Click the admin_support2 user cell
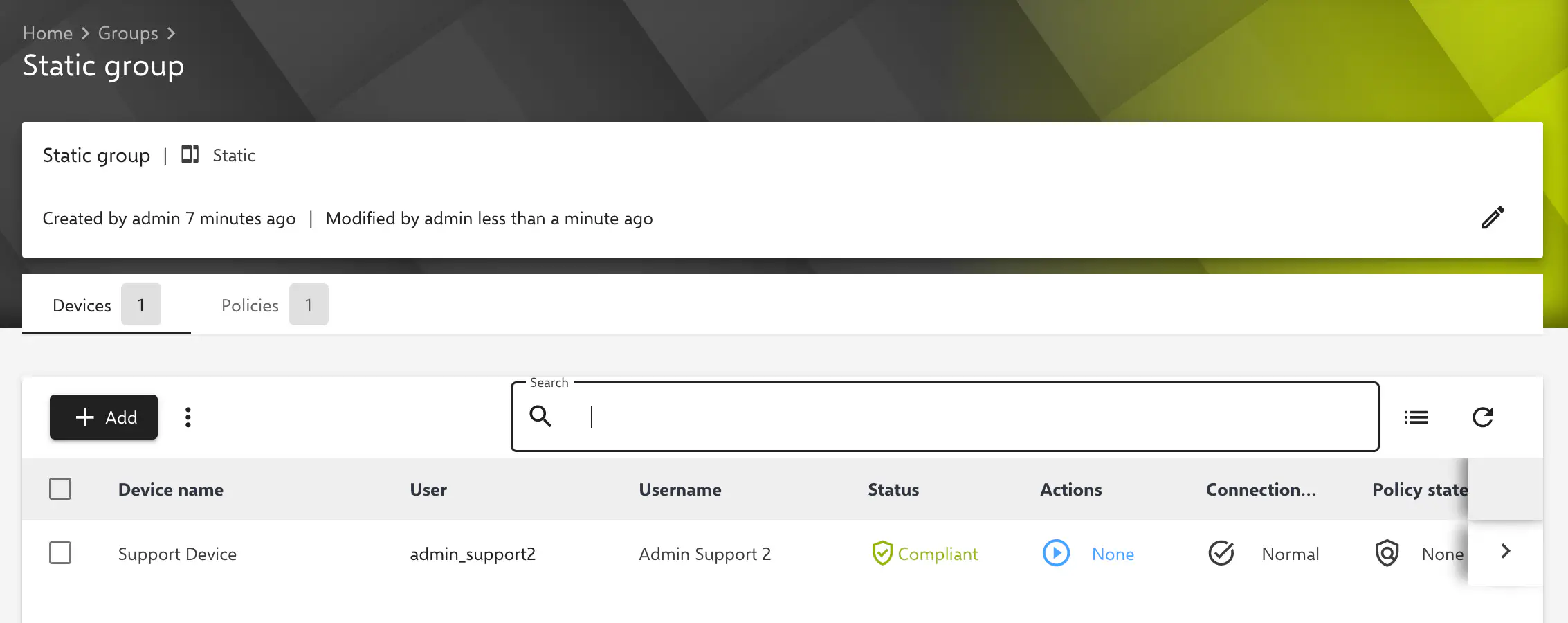Screen dimensions: 1568x623 click(x=473, y=554)
